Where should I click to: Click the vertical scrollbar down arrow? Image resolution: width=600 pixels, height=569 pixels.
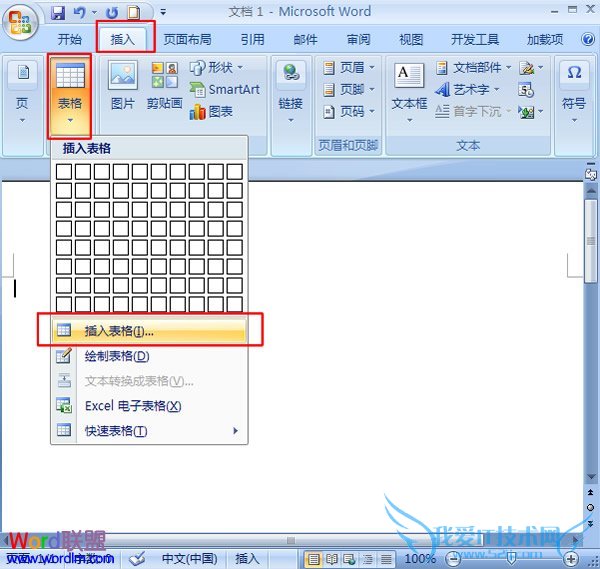[591, 477]
